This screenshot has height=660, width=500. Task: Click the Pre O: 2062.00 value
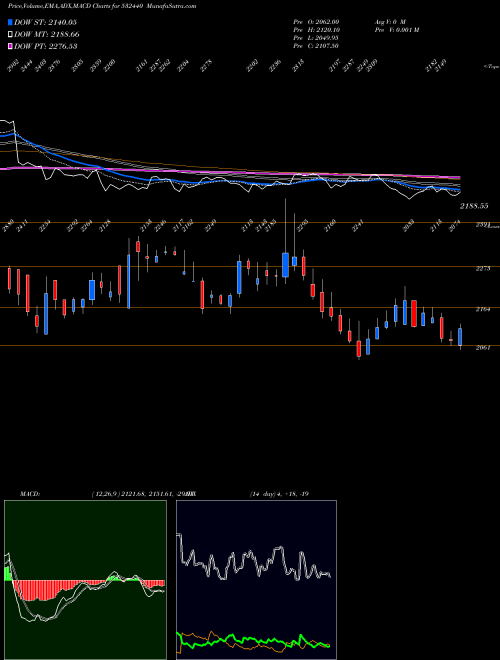[x=316, y=21]
